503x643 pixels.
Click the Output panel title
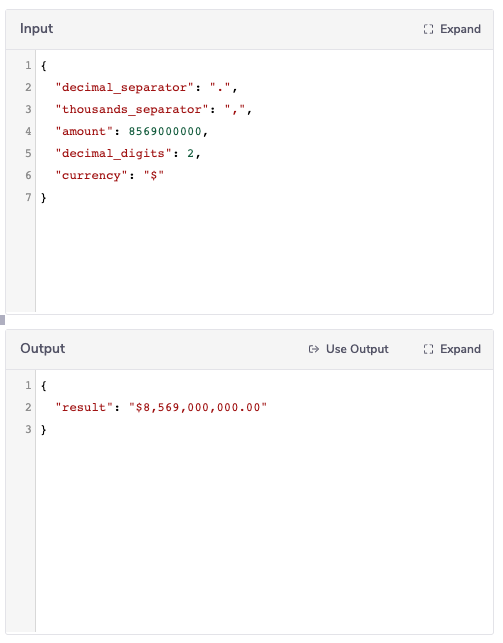coord(43,349)
